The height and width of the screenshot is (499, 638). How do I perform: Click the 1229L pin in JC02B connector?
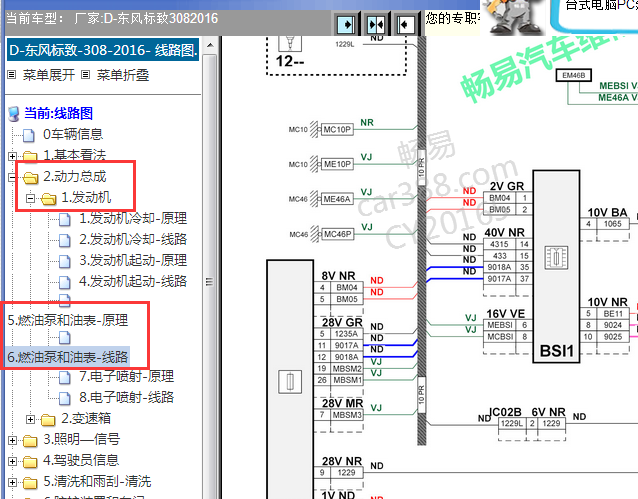tap(512, 423)
